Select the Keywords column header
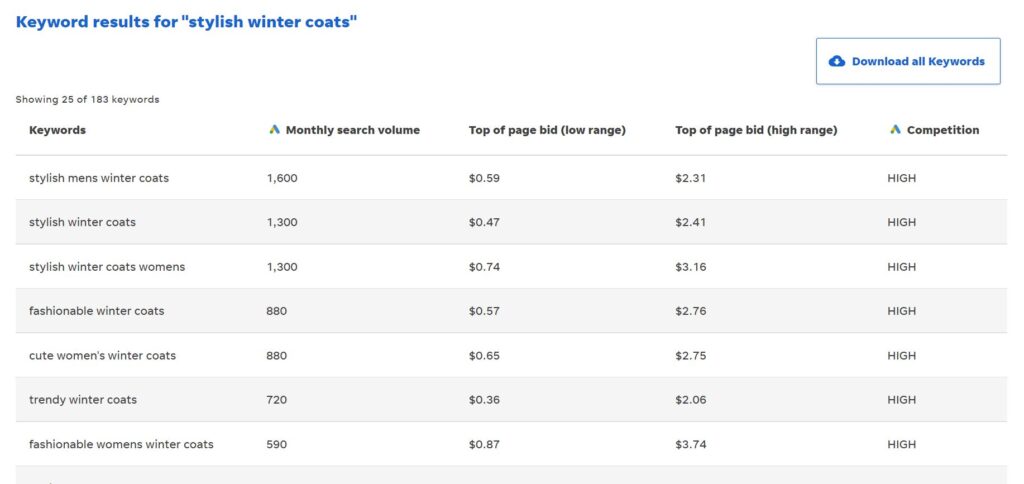Viewport: 1024px width, 484px height. pos(57,130)
